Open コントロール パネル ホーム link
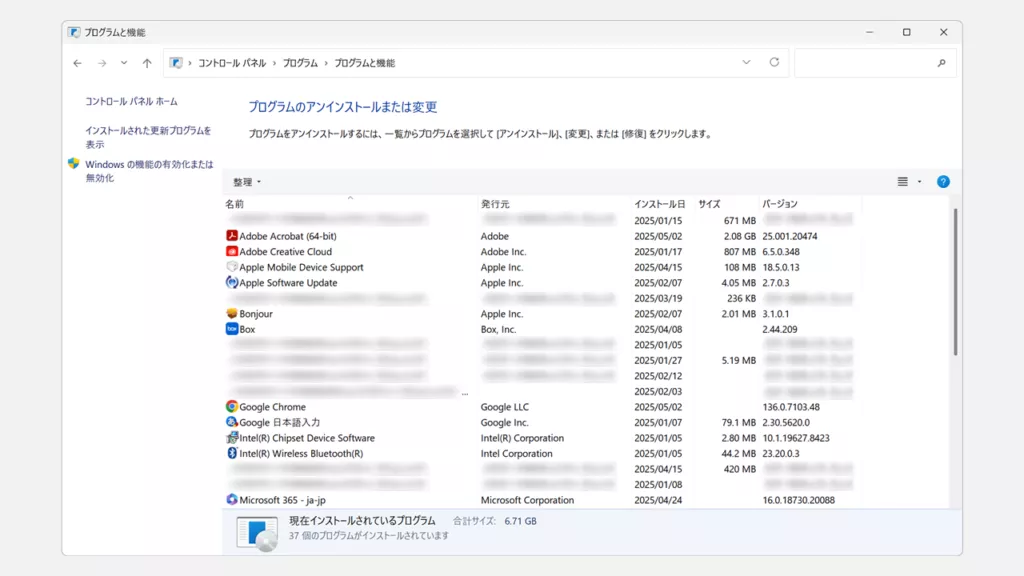This screenshot has width=1024, height=576. 131,101
